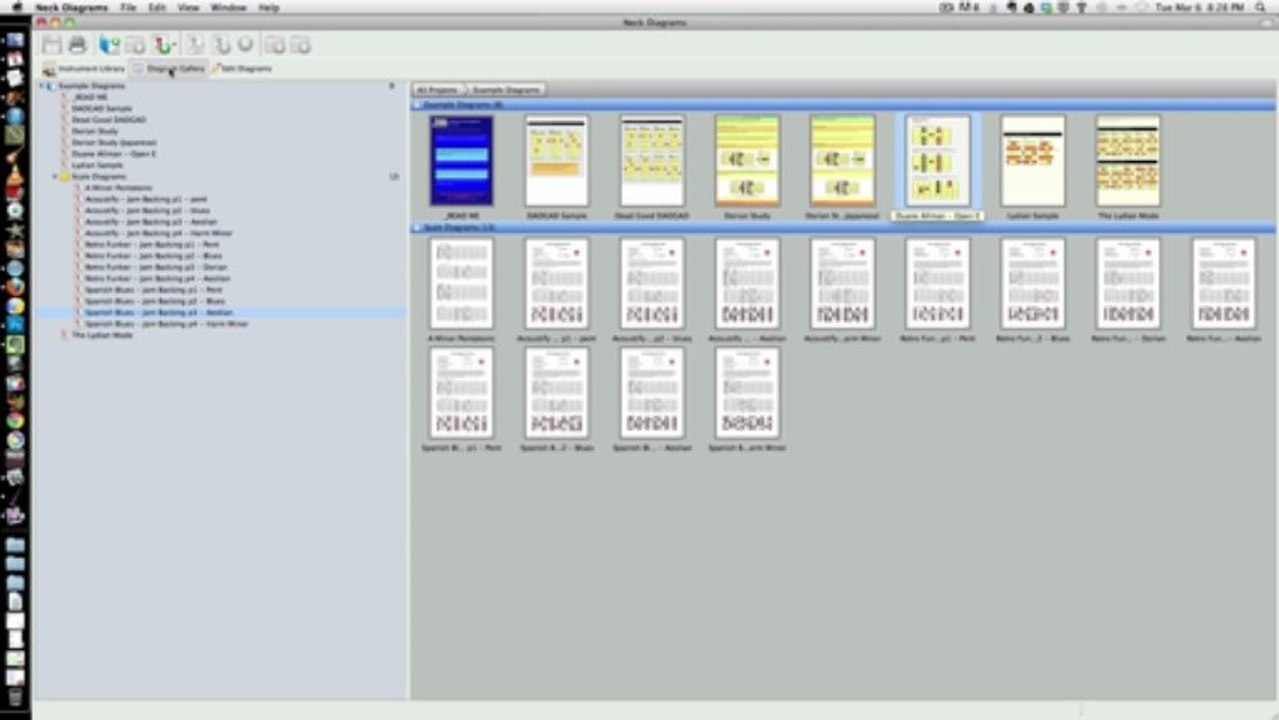Select the Duane Allman - Open E thumbnail

coord(938,161)
